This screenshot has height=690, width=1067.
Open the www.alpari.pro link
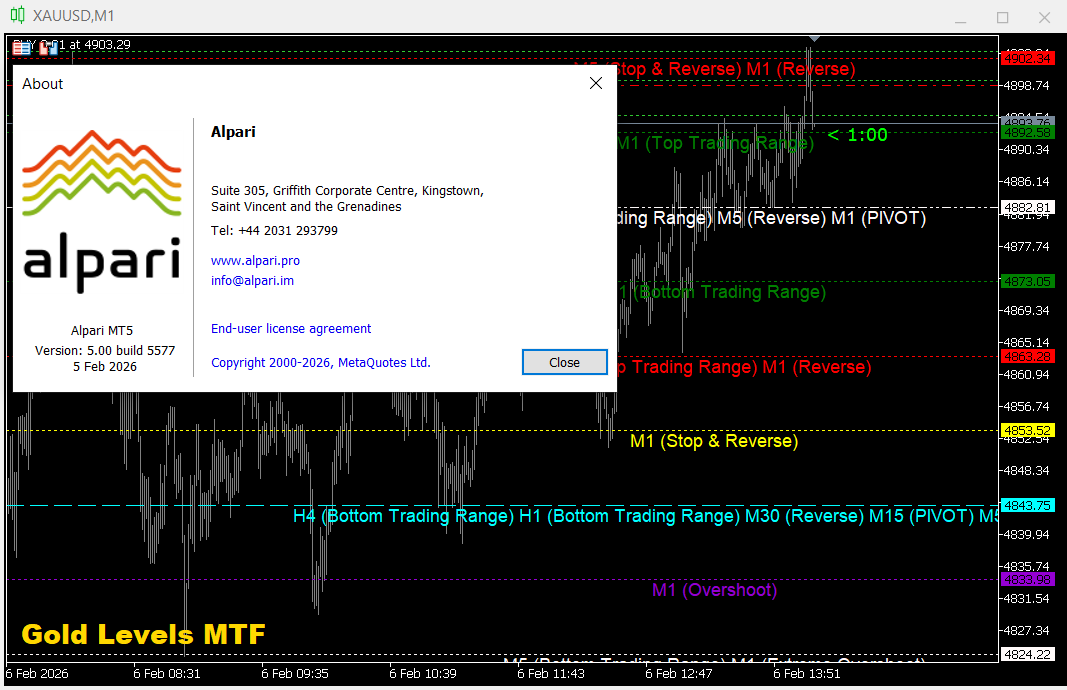255,261
